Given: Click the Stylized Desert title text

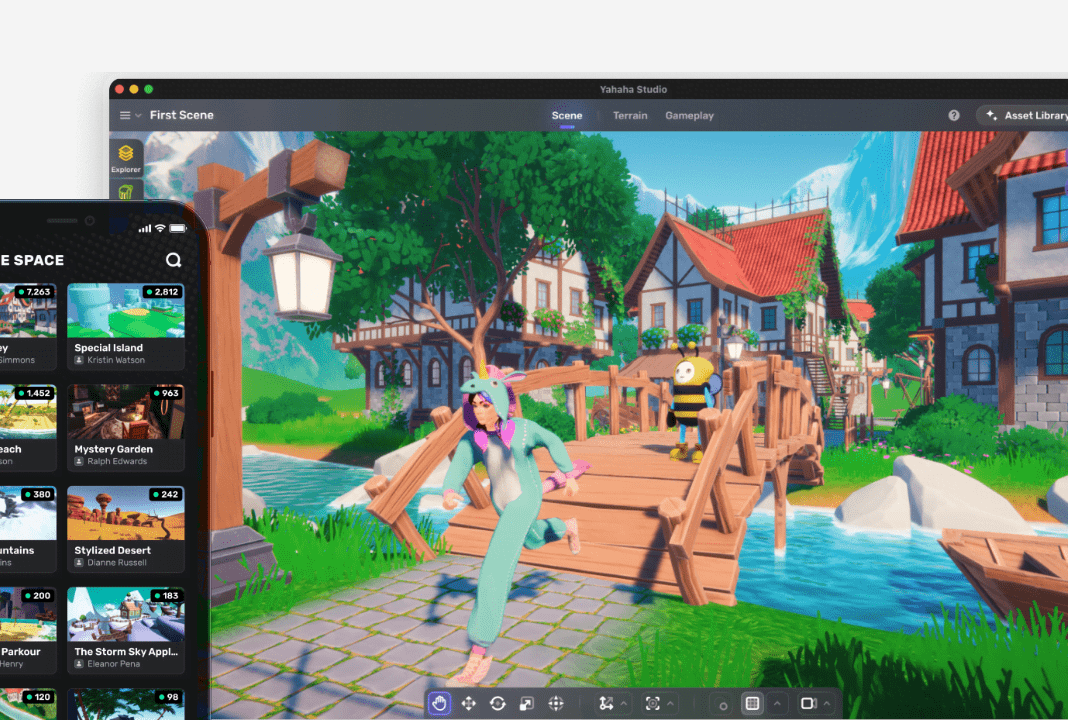Looking at the screenshot, I should 112,550.
